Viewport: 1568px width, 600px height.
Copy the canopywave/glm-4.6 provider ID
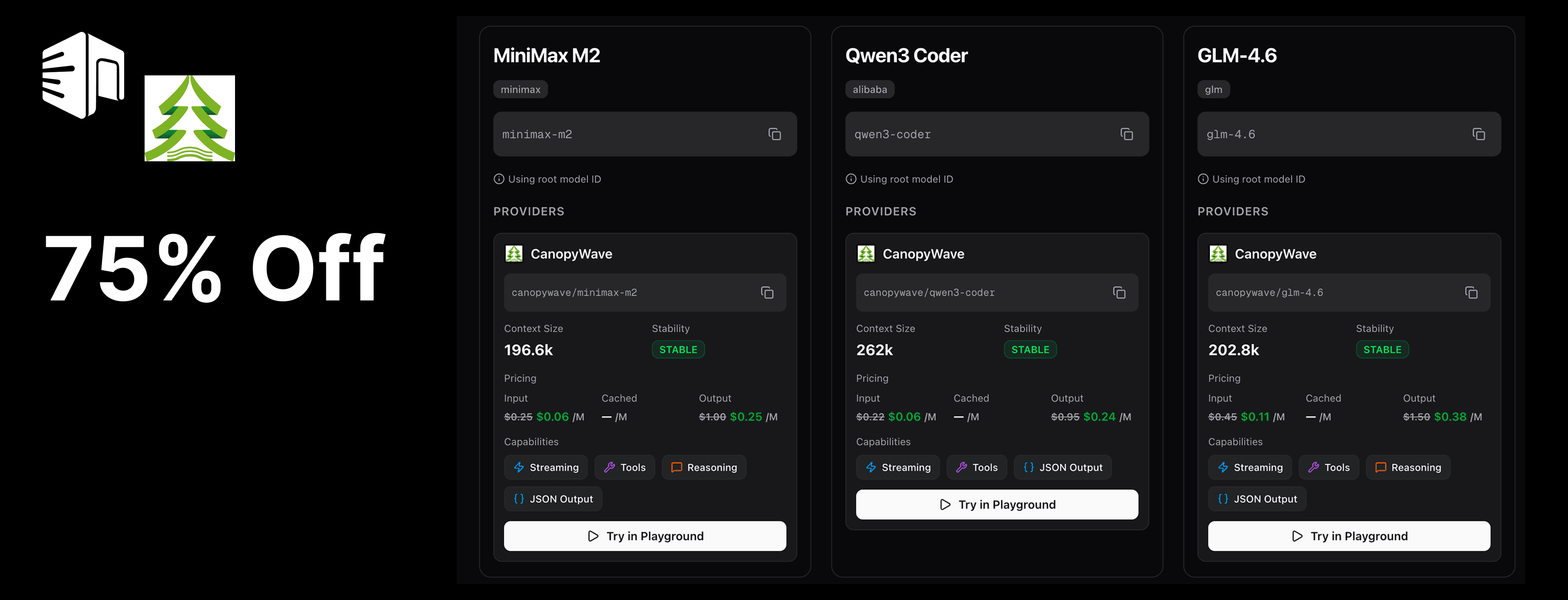(x=1471, y=293)
